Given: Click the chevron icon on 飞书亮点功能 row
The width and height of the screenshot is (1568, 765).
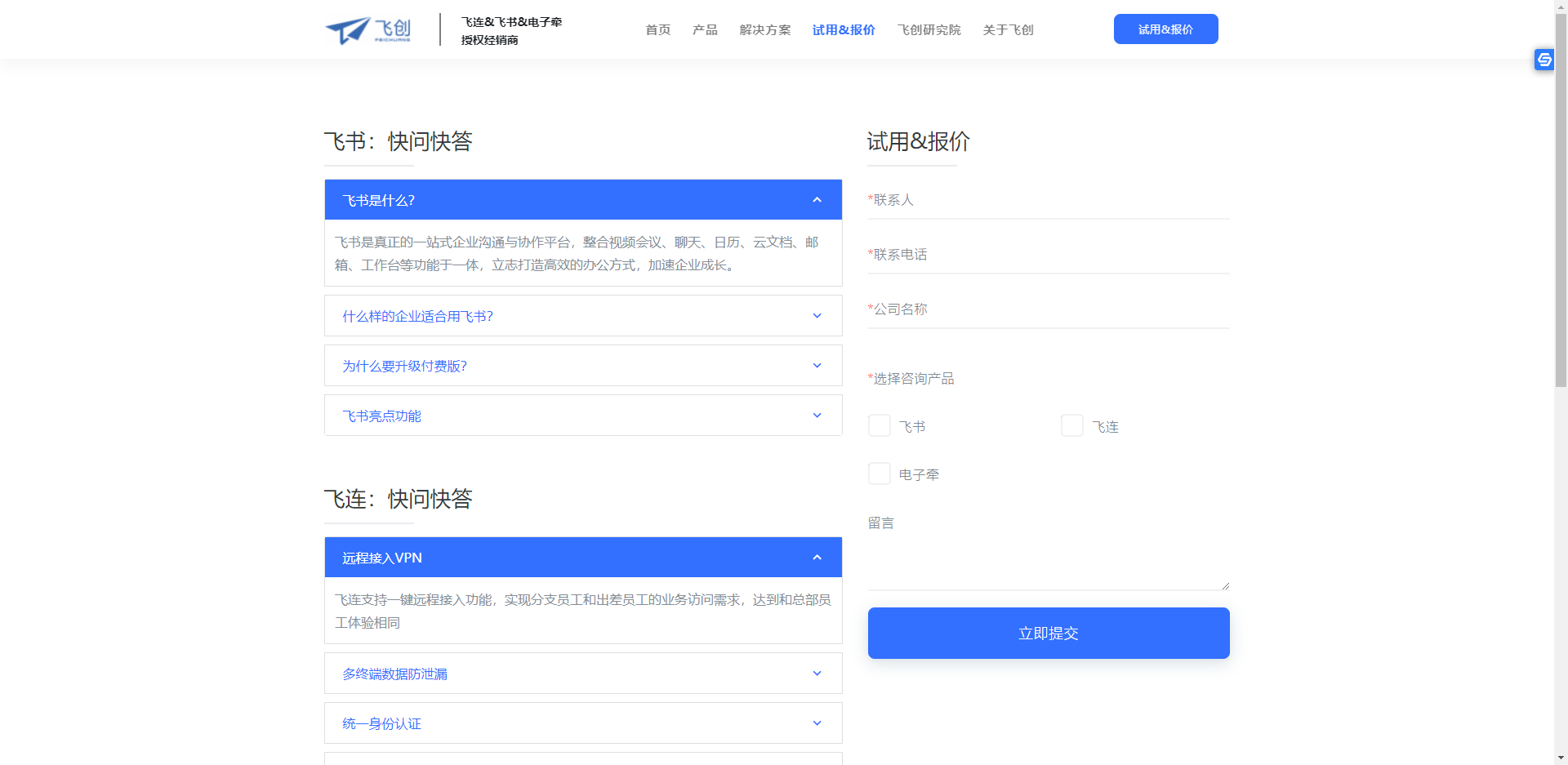Looking at the screenshot, I should pyautogui.click(x=817, y=416).
